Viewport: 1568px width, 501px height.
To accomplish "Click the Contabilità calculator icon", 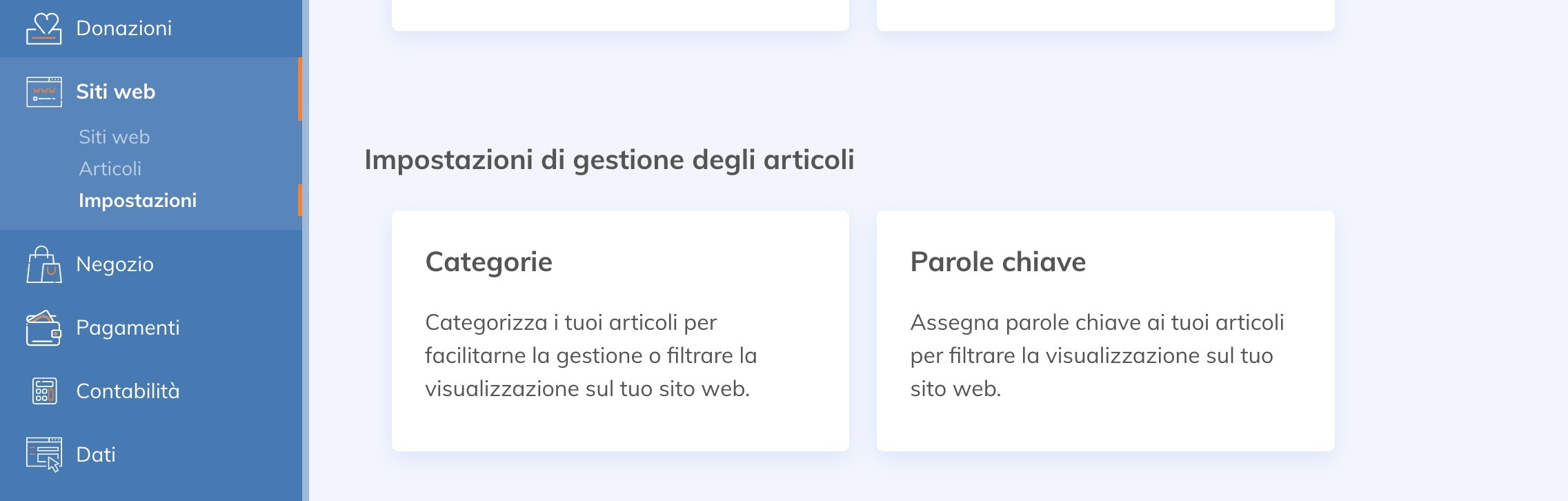I will 43,391.
